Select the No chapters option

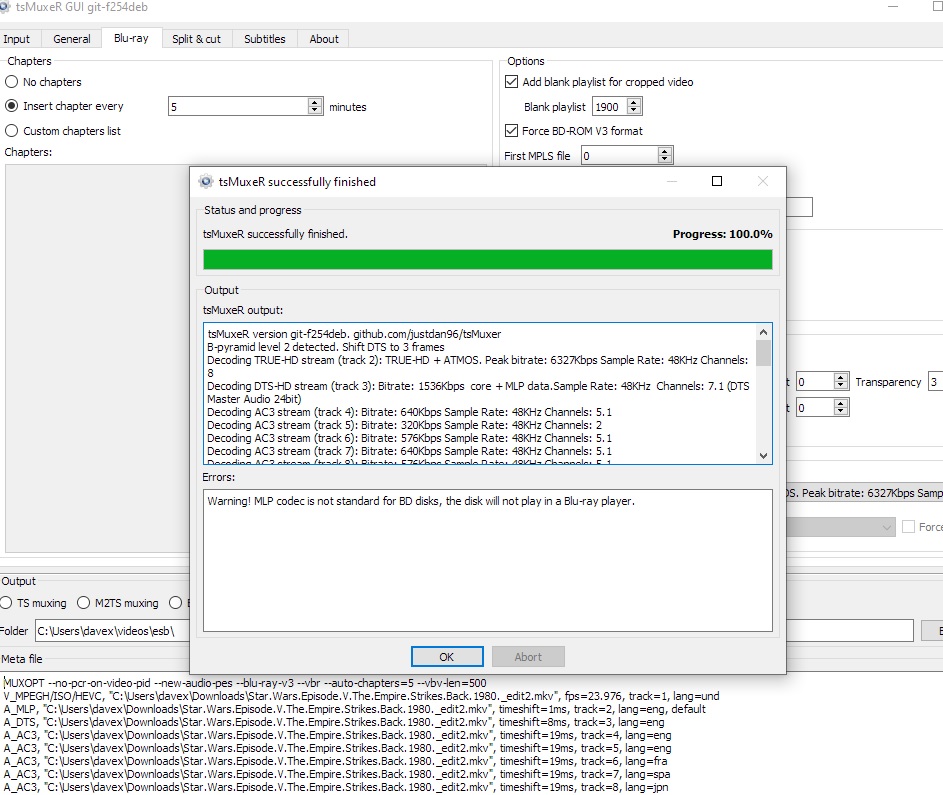(11, 82)
